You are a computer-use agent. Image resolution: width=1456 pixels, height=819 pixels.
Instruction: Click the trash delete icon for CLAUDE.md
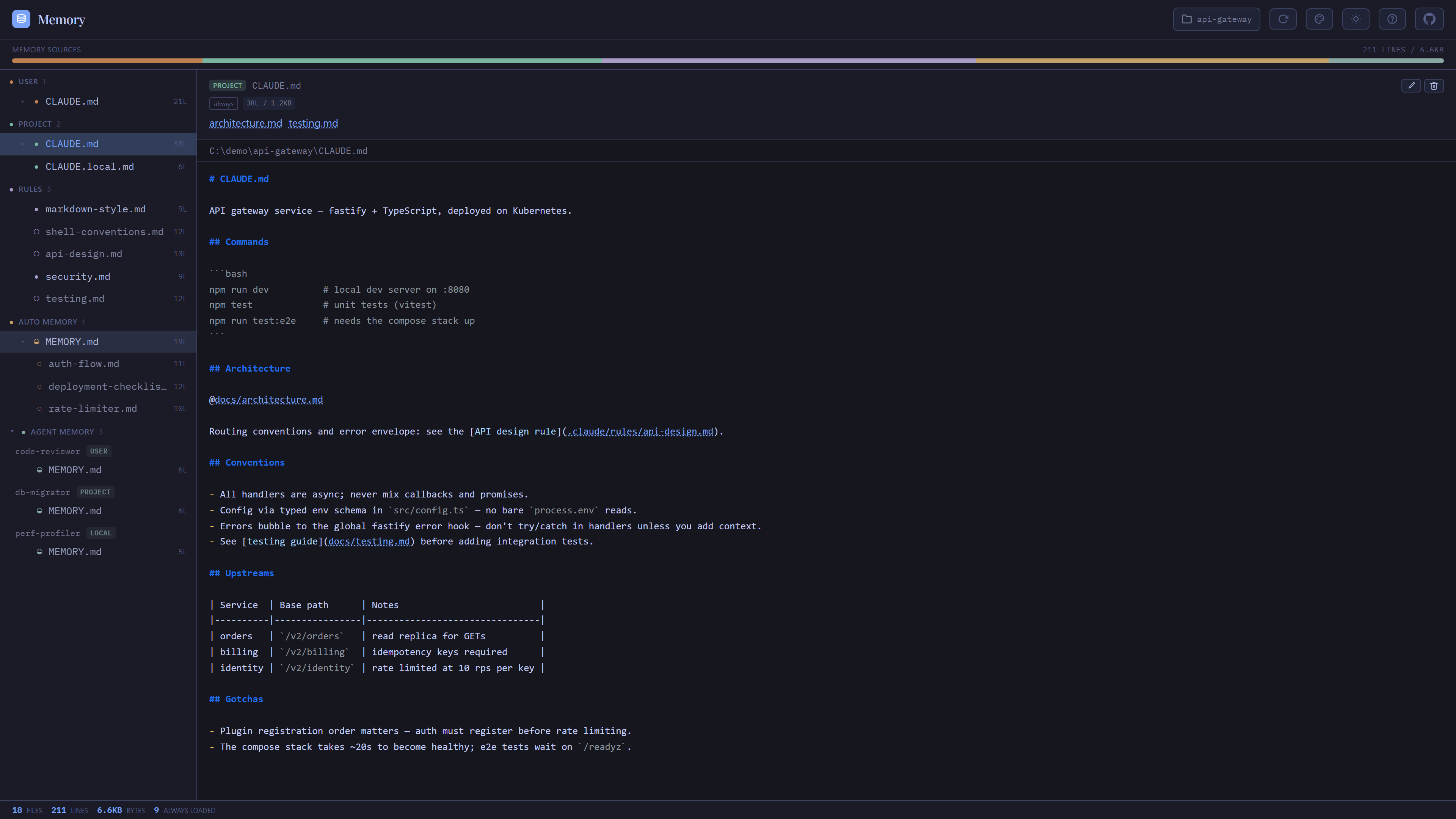pyautogui.click(x=1434, y=86)
